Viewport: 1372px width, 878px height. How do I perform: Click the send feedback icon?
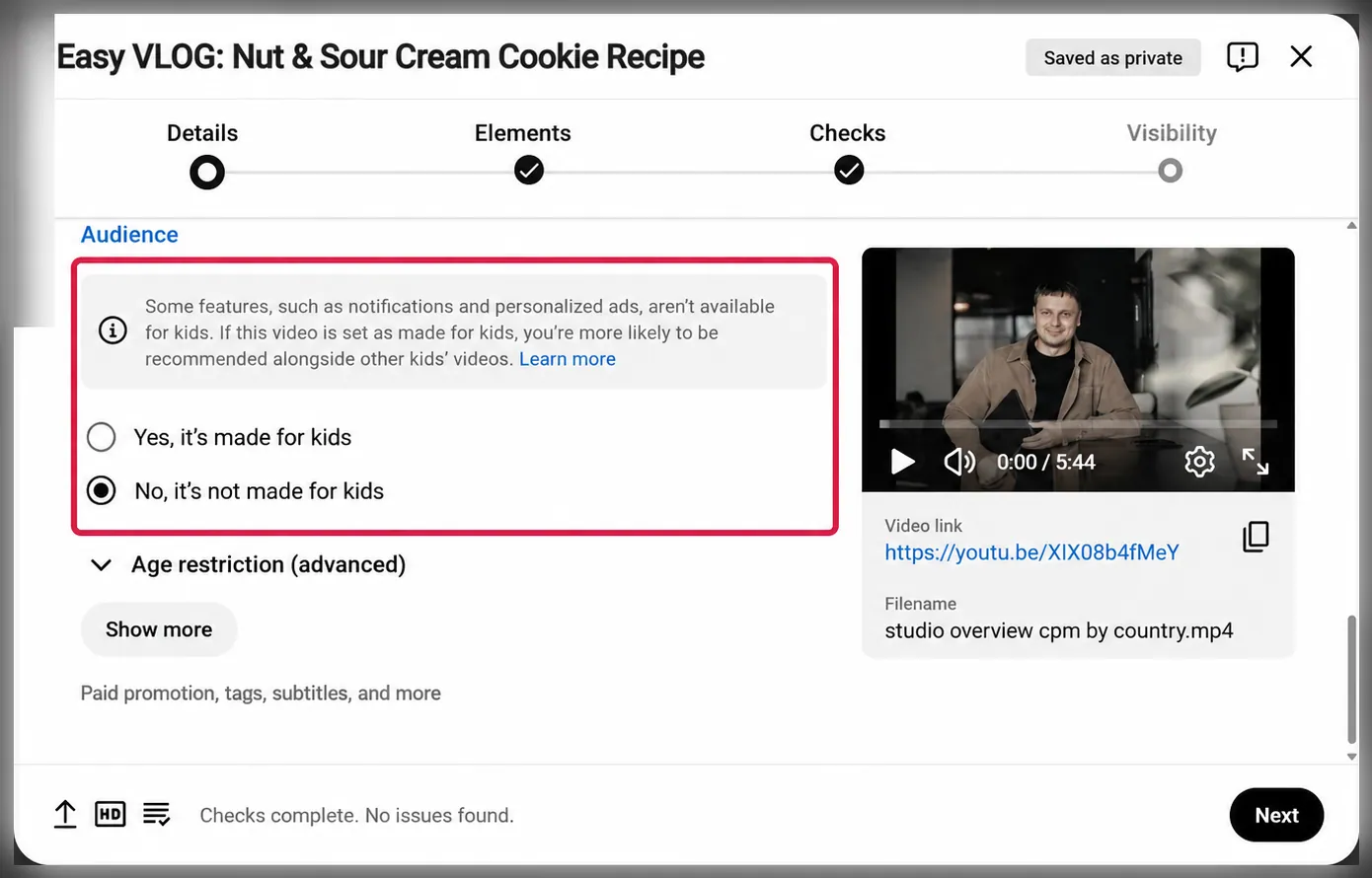point(1242,57)
